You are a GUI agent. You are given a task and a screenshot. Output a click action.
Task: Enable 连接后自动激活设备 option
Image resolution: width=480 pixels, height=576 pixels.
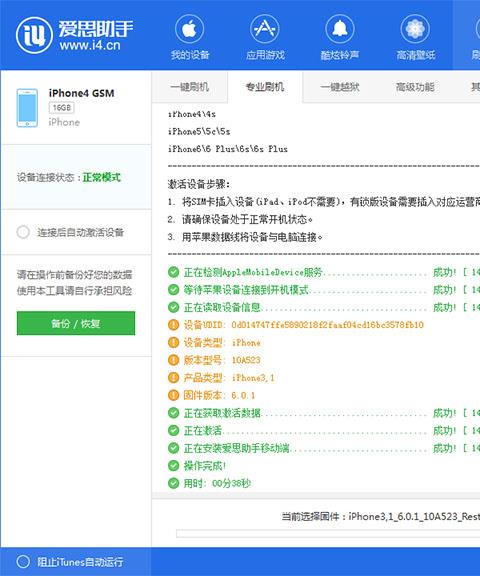click(23, 232)
